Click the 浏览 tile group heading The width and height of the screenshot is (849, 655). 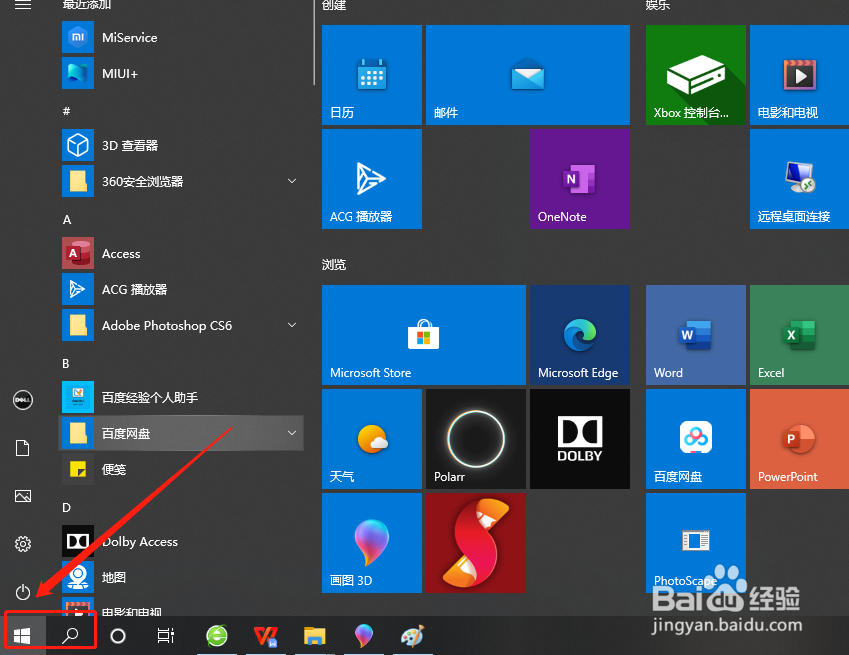334,264
